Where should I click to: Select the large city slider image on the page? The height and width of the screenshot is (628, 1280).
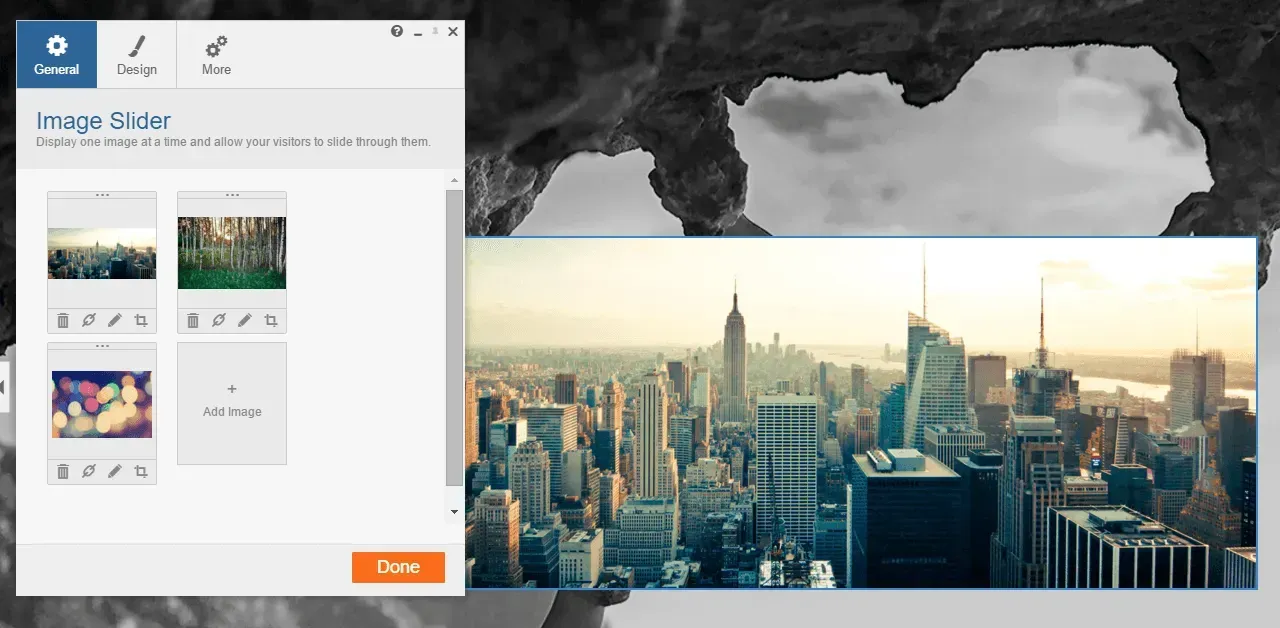pyautogui.click(x=861, y=413)
